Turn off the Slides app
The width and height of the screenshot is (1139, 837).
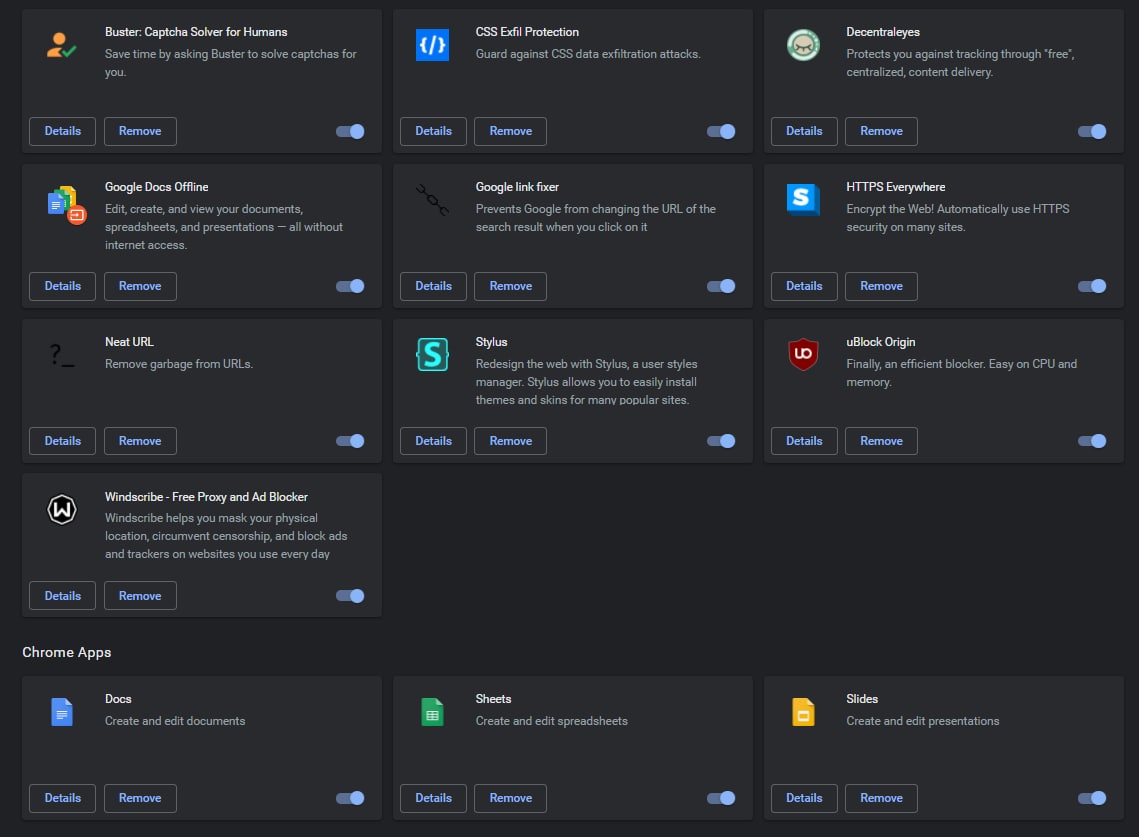click(x=1092, y=798)
